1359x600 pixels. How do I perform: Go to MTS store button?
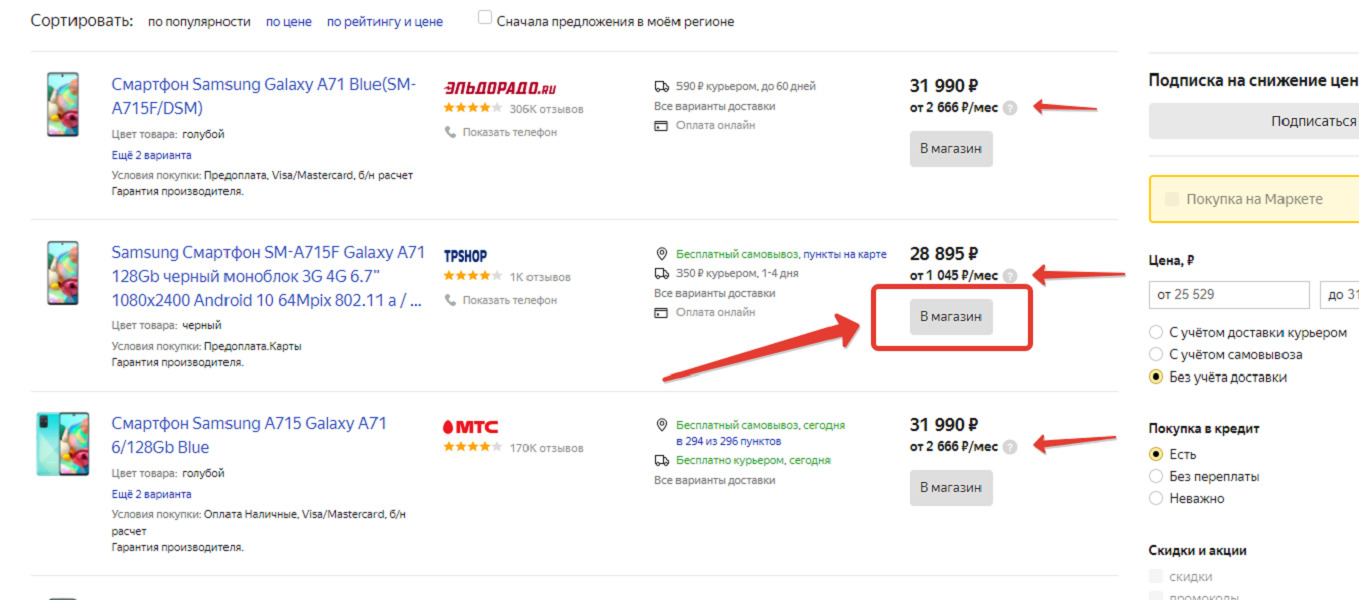click(951, 488)
